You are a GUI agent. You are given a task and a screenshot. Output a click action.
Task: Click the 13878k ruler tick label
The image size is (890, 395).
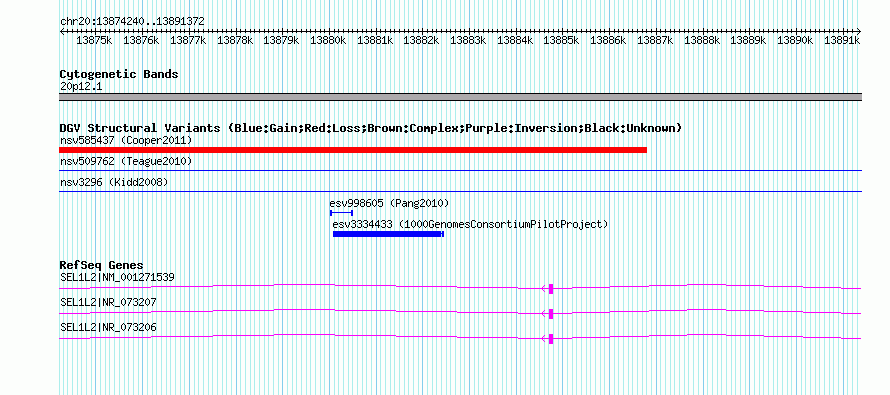[235, 40]
